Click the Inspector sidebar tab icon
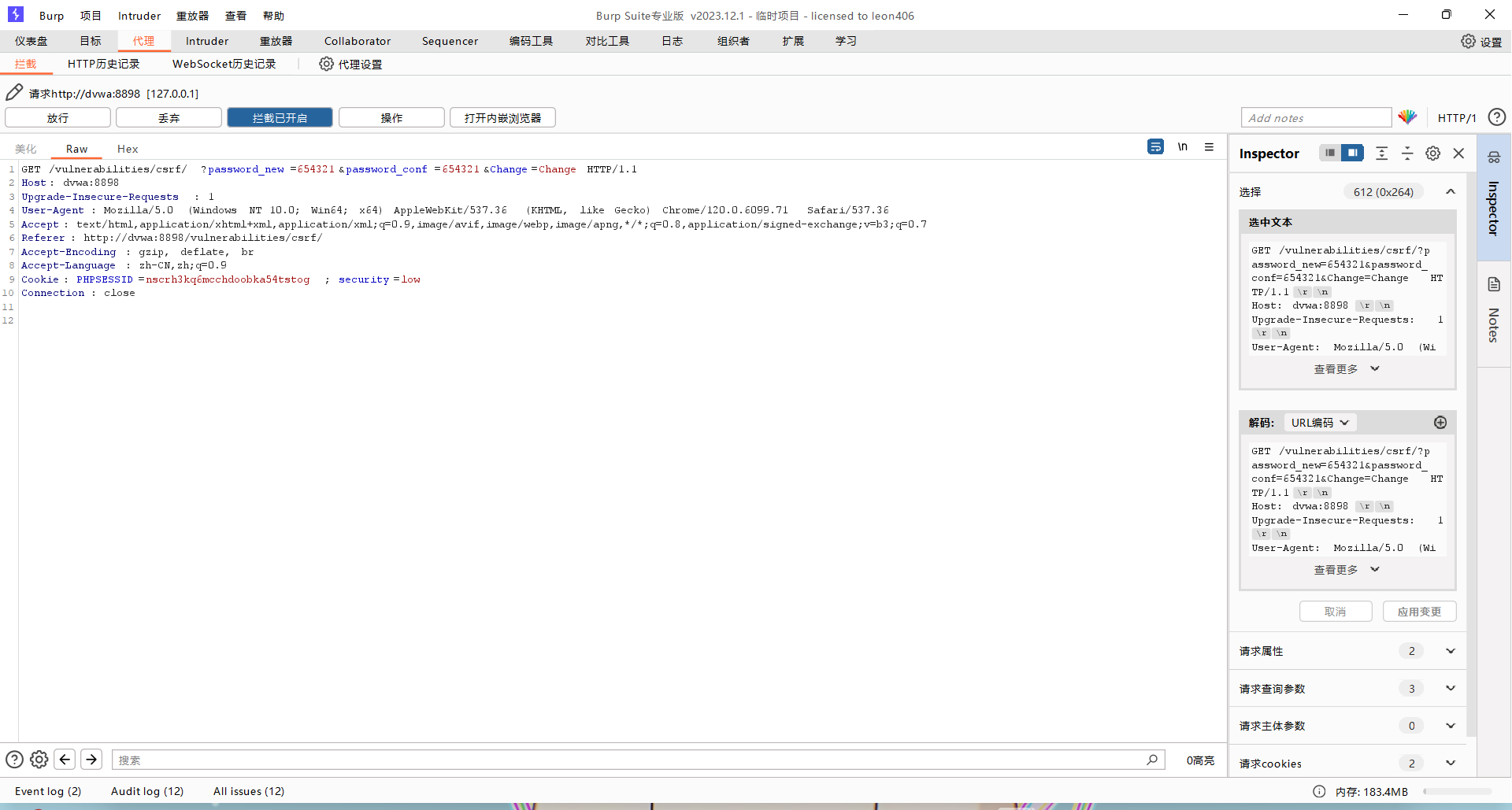The height and width of the screenshot is (810, 1512). click(1494, 157)
